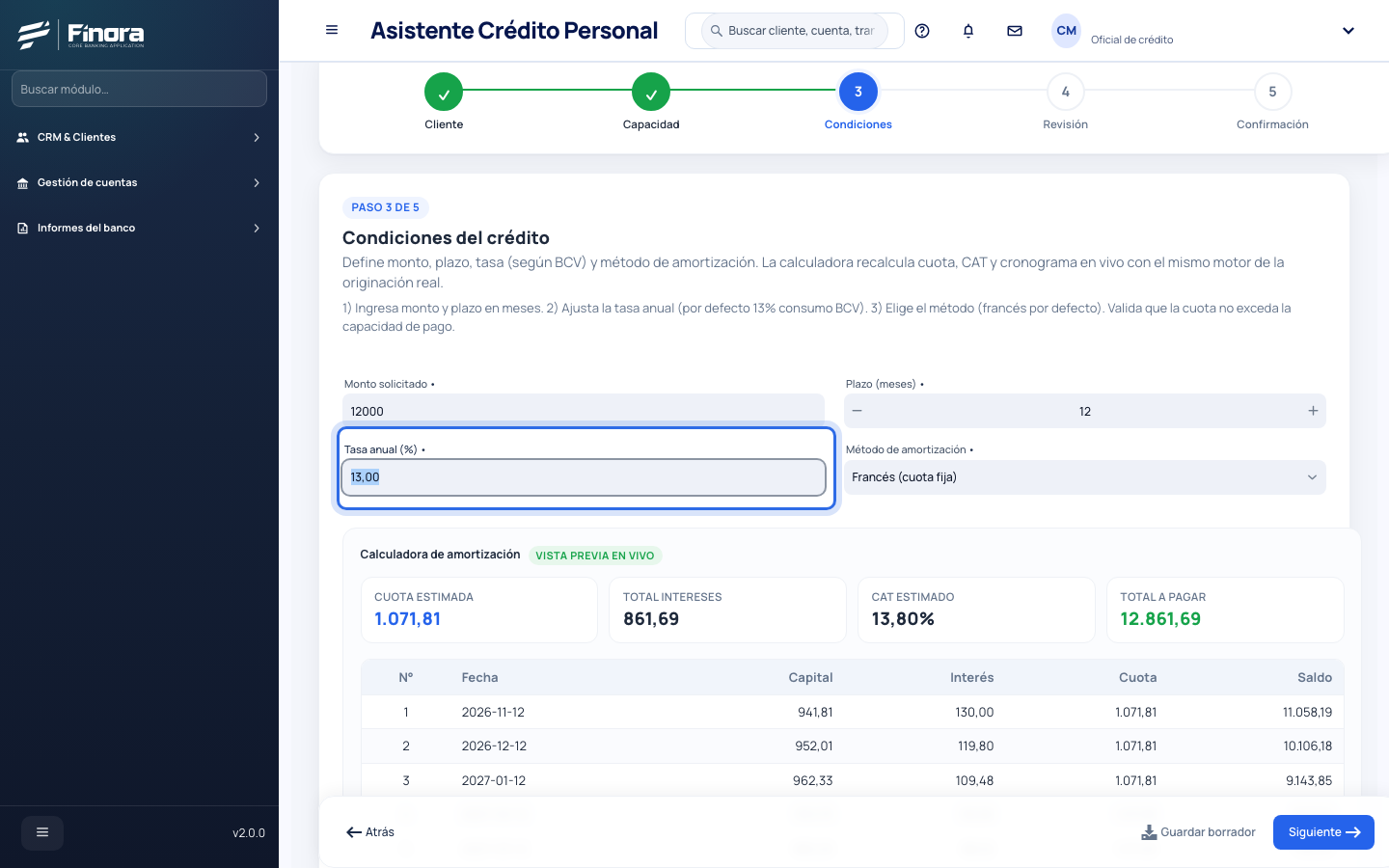Click the Finora logo
Viewport: 1389px width, 868px height.
coord(81,35)
